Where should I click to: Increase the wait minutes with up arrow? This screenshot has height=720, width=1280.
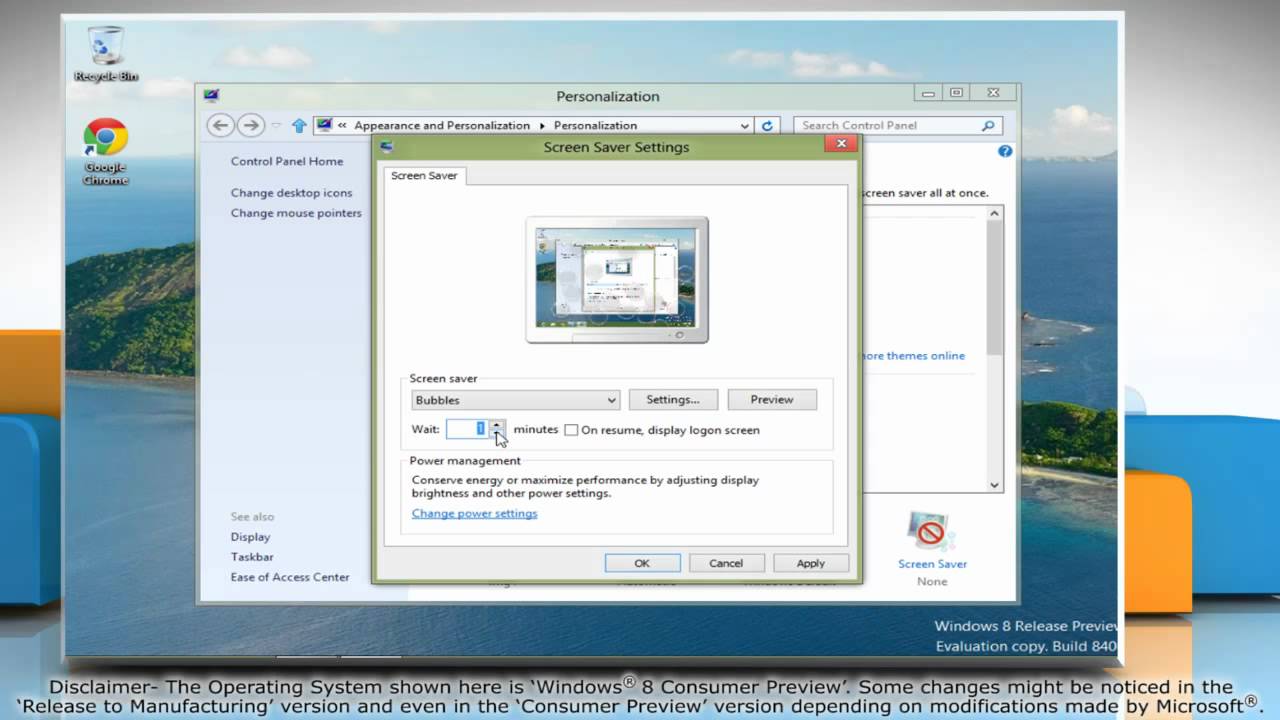(496, 424)
